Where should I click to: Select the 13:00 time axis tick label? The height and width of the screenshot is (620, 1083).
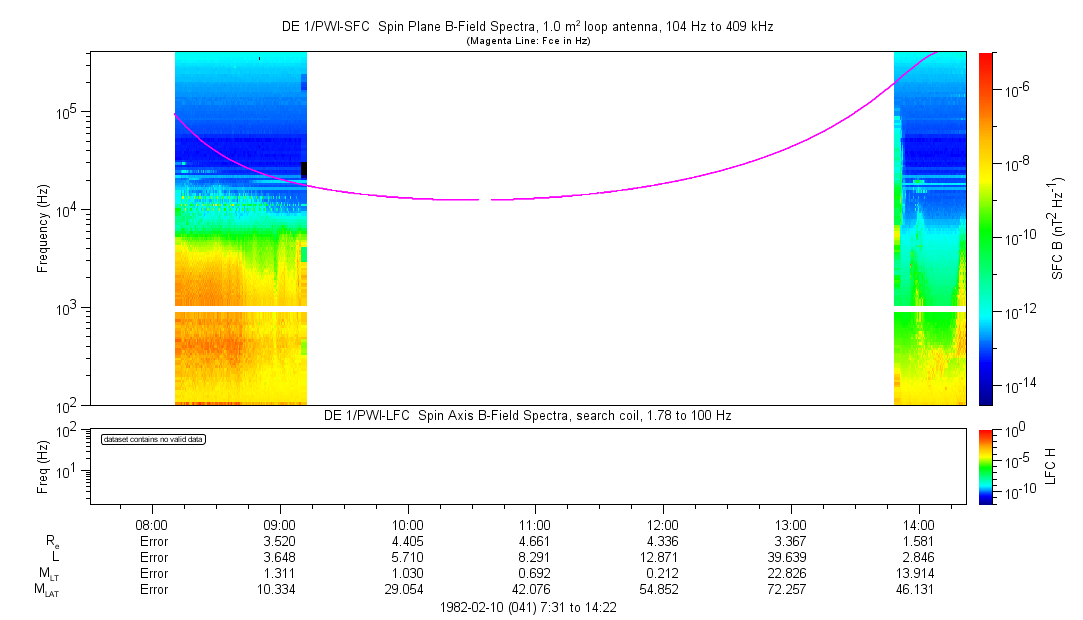point(791,524)
